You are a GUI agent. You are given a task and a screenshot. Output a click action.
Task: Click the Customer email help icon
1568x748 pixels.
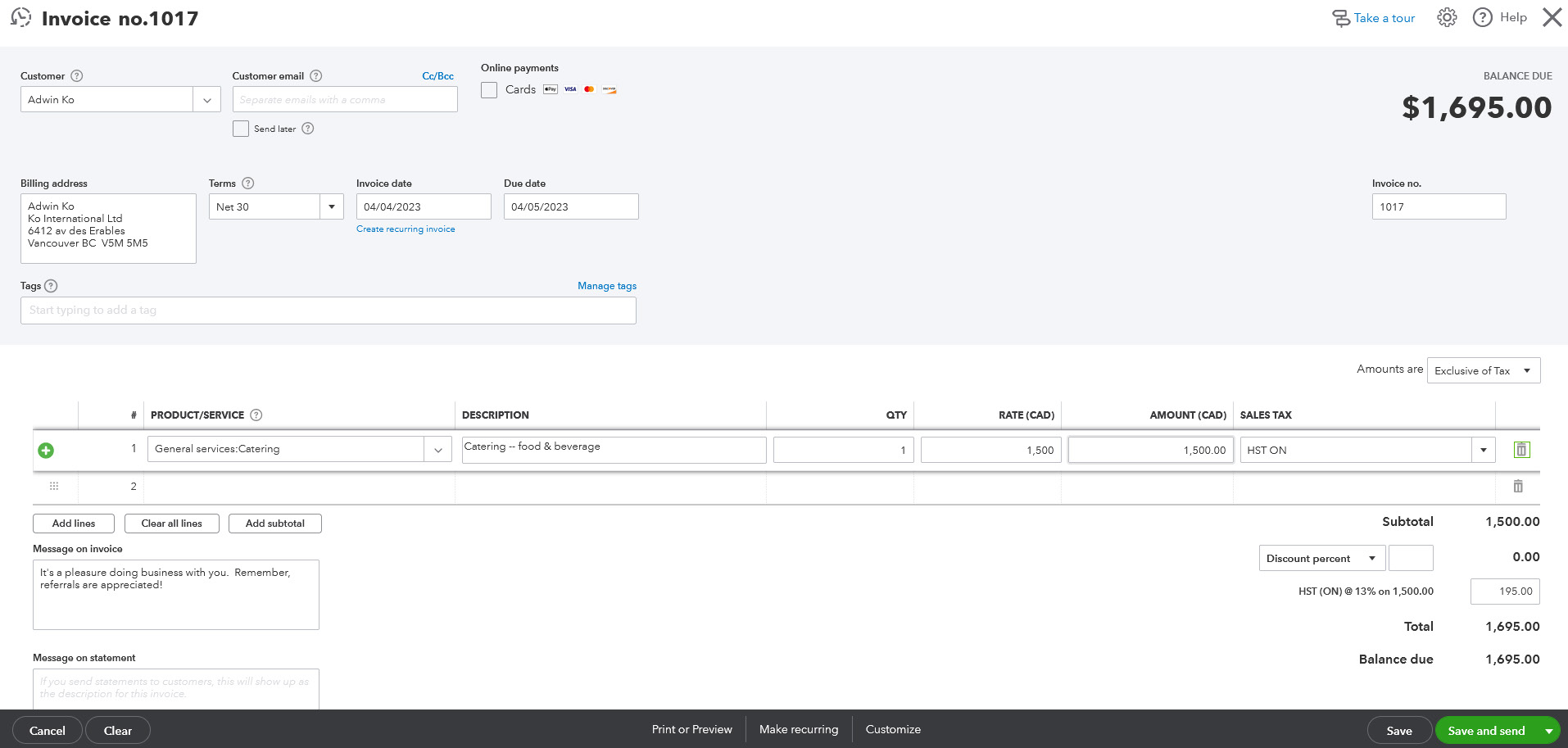[316, 76]
